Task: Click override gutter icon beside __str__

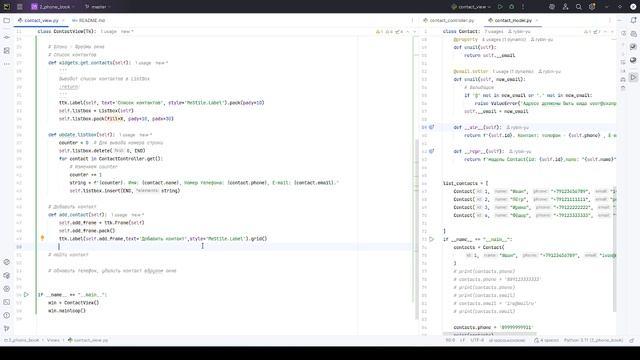Action: tap(431, 127)
